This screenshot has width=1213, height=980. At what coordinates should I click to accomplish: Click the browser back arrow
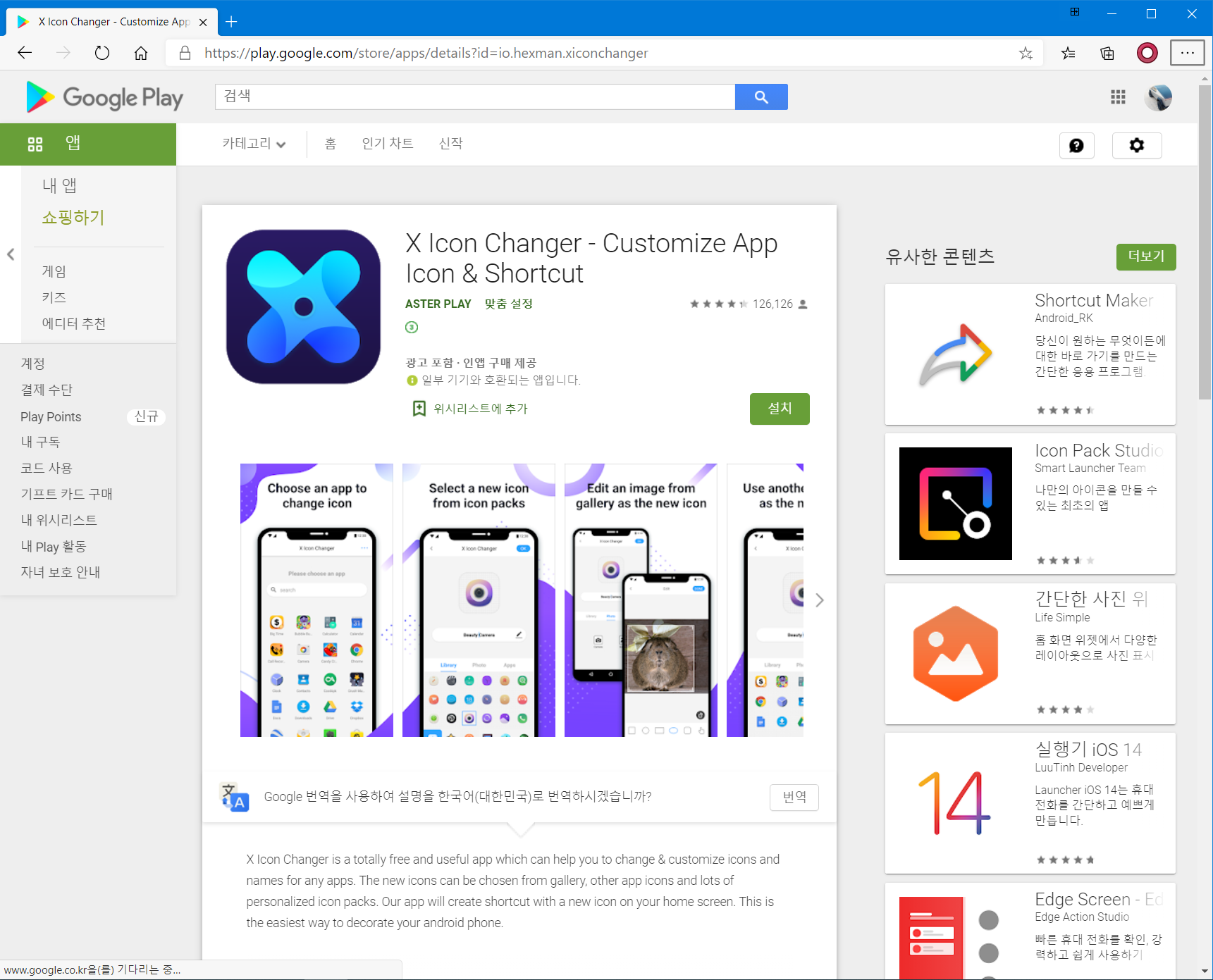(25, 53)
